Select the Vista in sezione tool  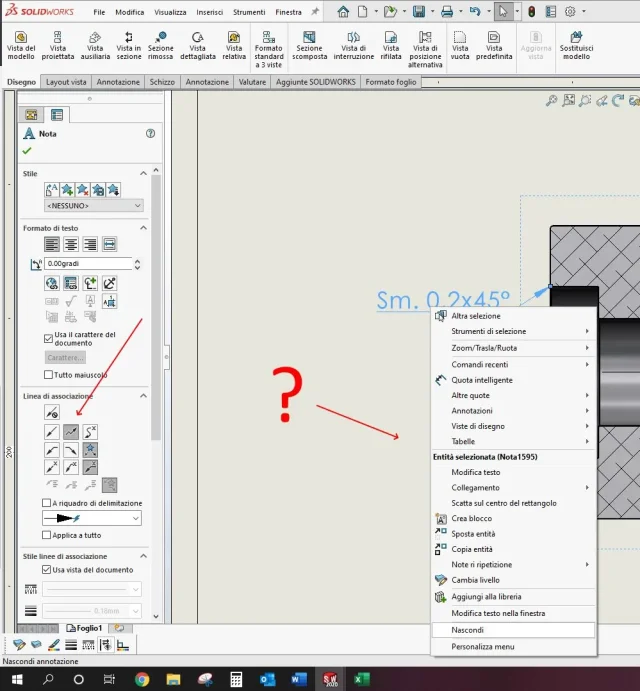pos(128,46)
